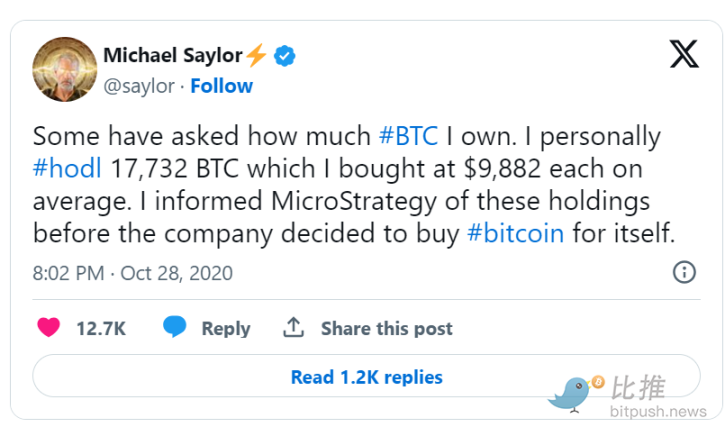This screenshot has width=725, height=436.
Task: Click the share upload arrow icon
Action: click(293, 327)
